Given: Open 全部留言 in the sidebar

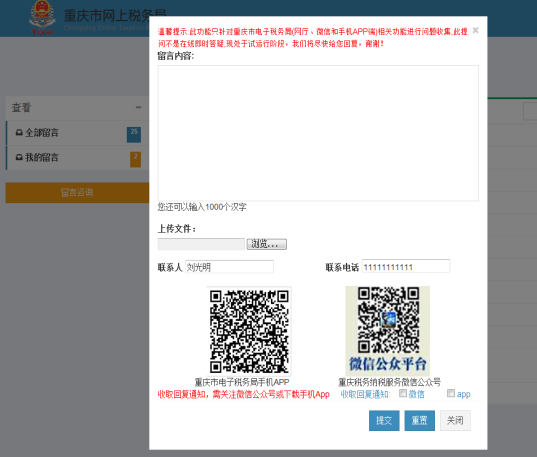Looking at the screenshot, I should point(77,133).
